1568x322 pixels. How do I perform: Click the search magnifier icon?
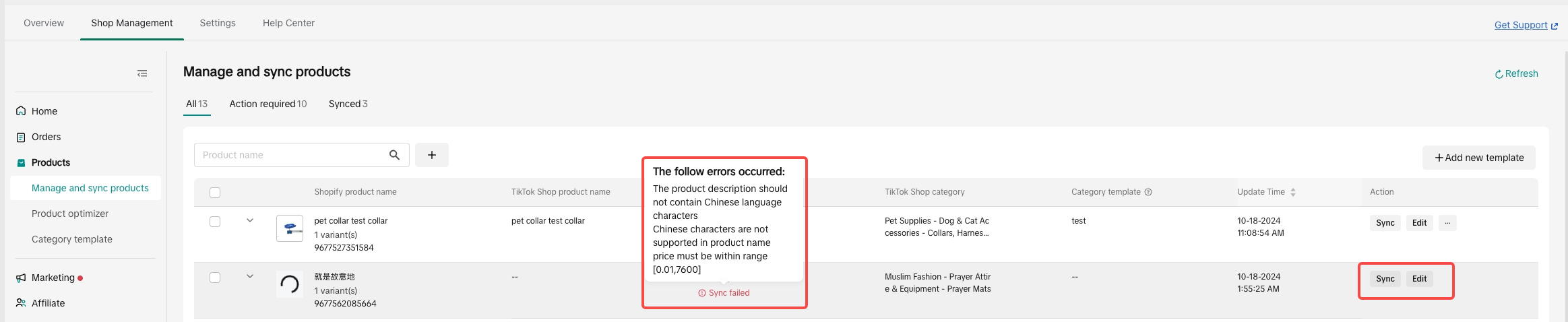[394, 155]
